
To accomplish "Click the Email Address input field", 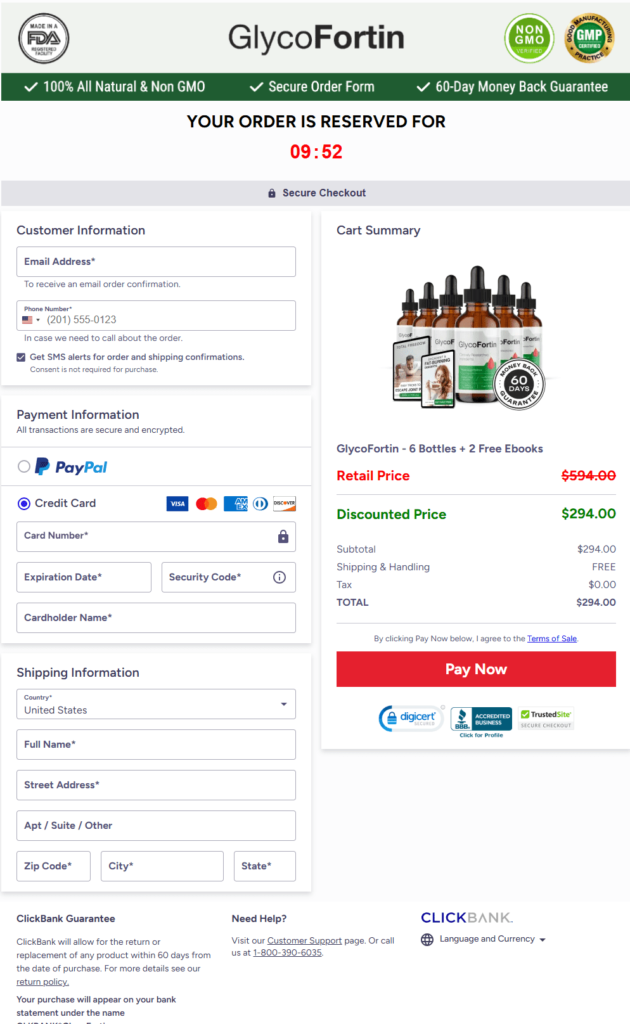I will point(156,261).
